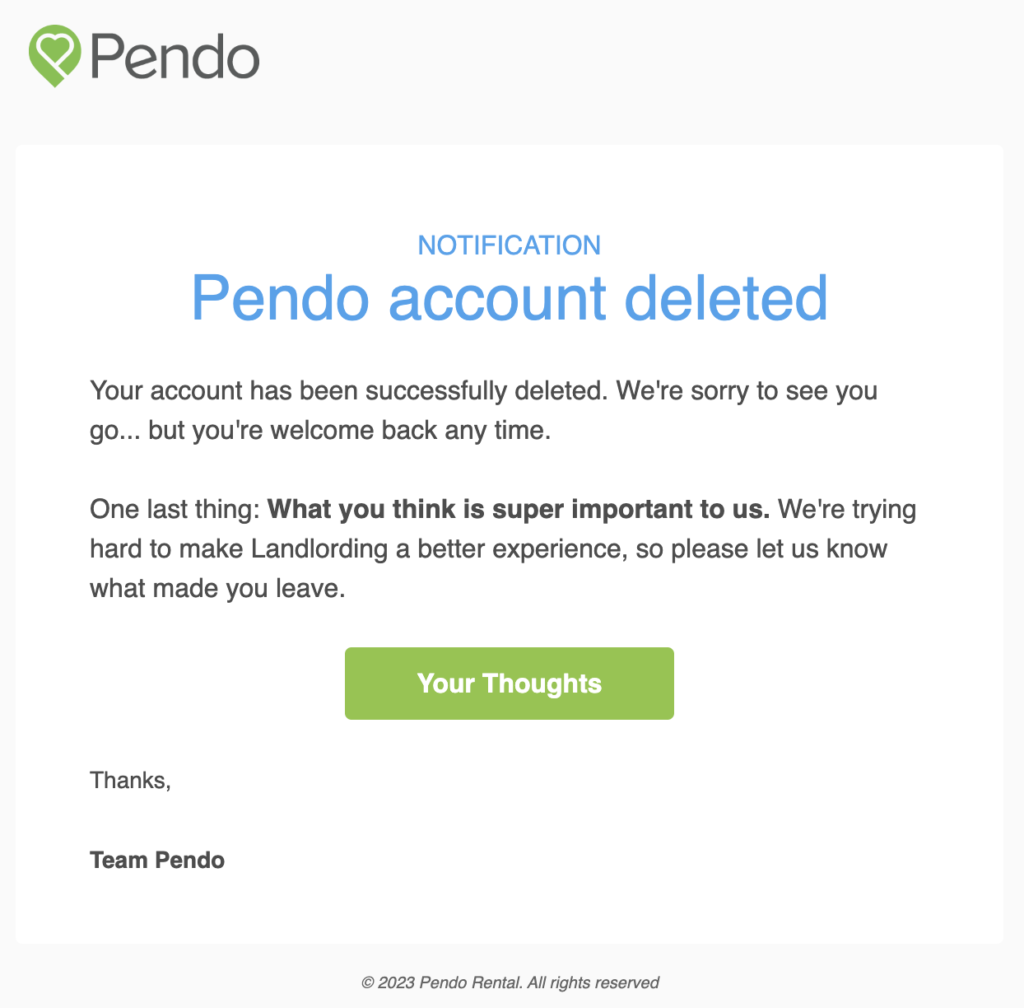Click the 2023 Pendo Rental copyright footer

[510, 983]
